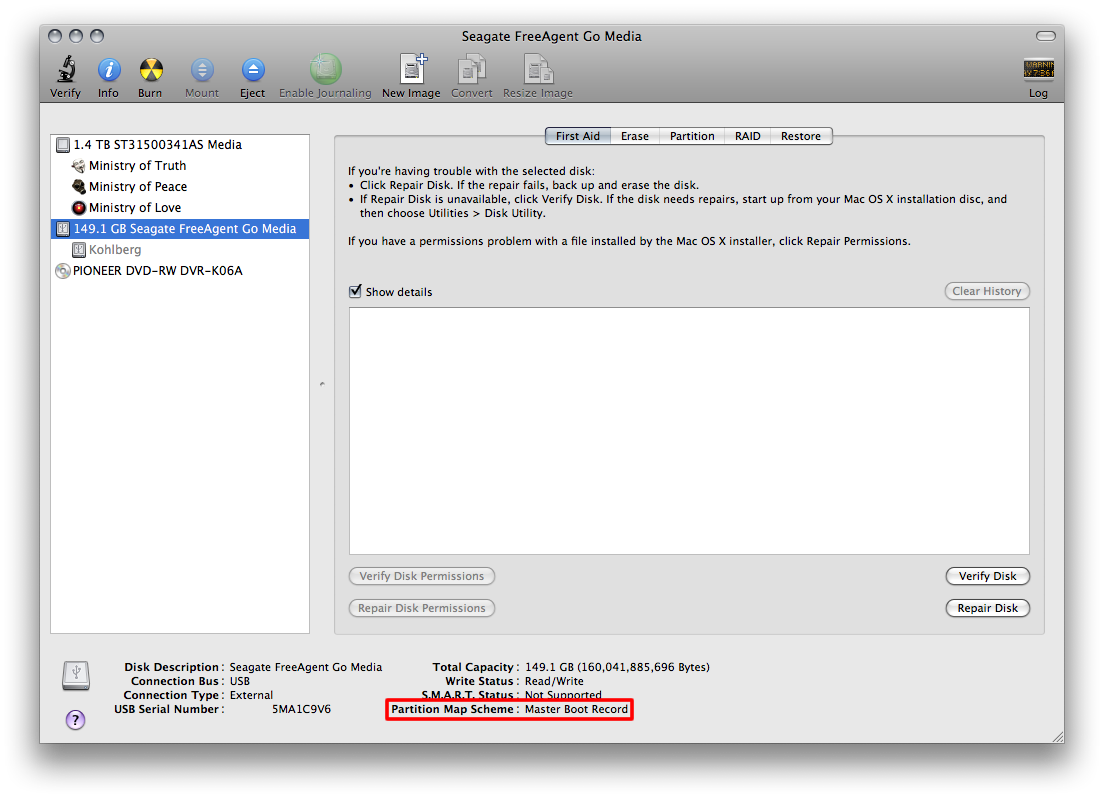Click Disk Description value Seagate FreeAgent Go Media
The width and height of the screenshot is (1104, 798).
pos(306,667)
